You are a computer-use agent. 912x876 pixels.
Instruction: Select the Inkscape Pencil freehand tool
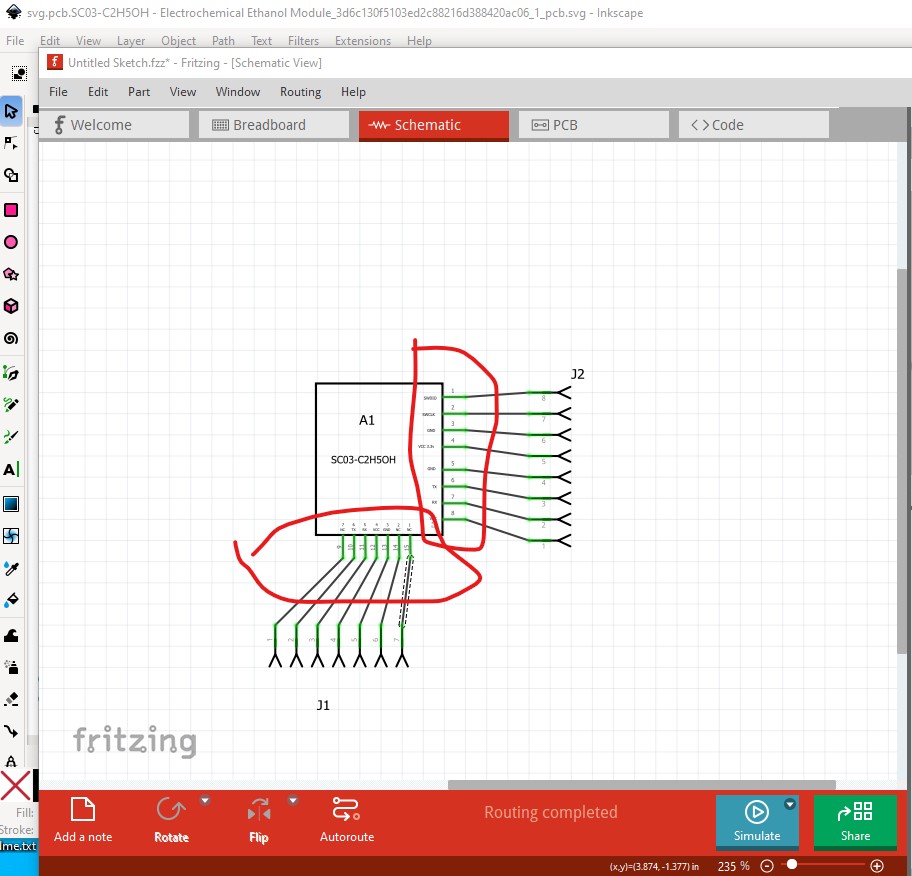tap(11, 404)
